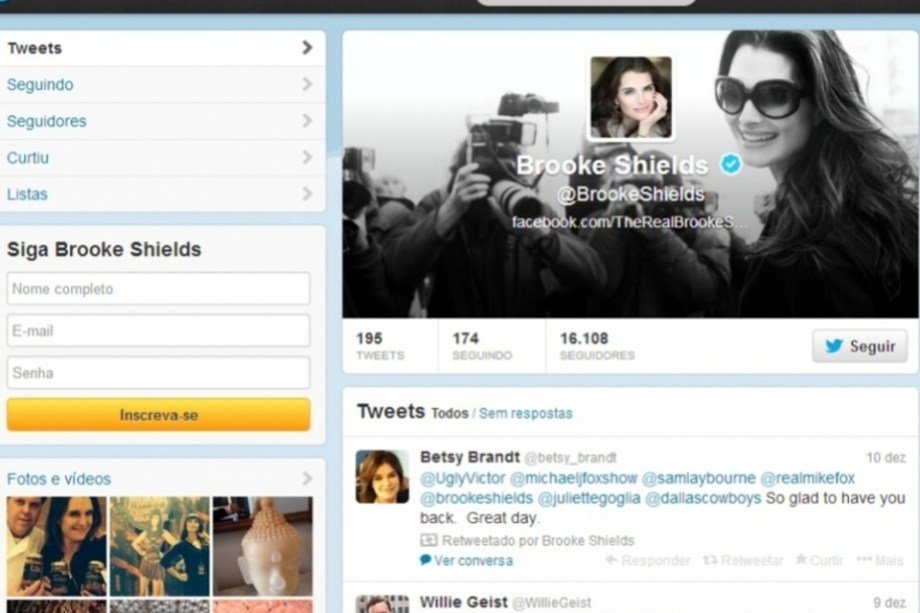The image size is (920, 613).
Task: Open the @WillieGeist handle
Action: tap(552, 602)
